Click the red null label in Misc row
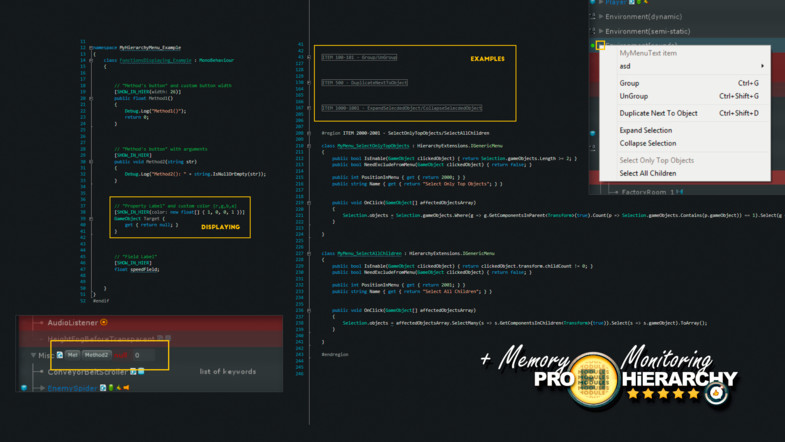 [121, 355]
